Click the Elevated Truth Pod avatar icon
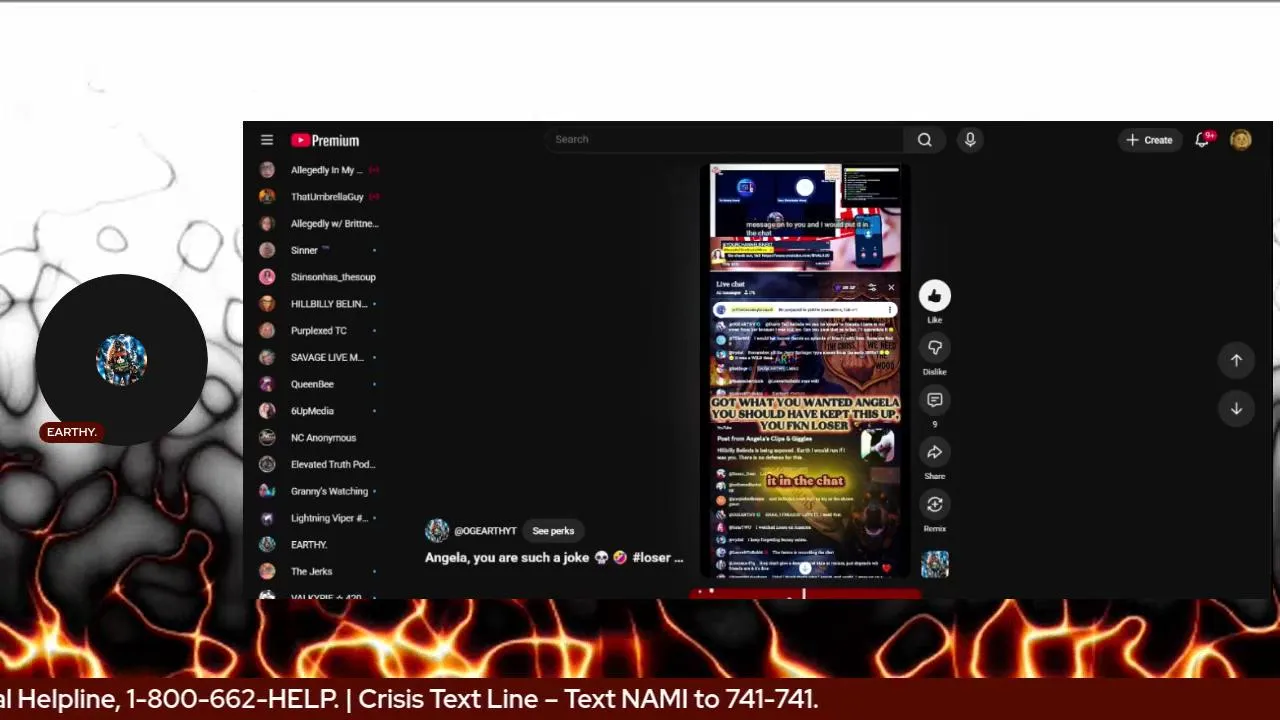Viewport: 1280px width, 720px height. [x=267, y=464]
